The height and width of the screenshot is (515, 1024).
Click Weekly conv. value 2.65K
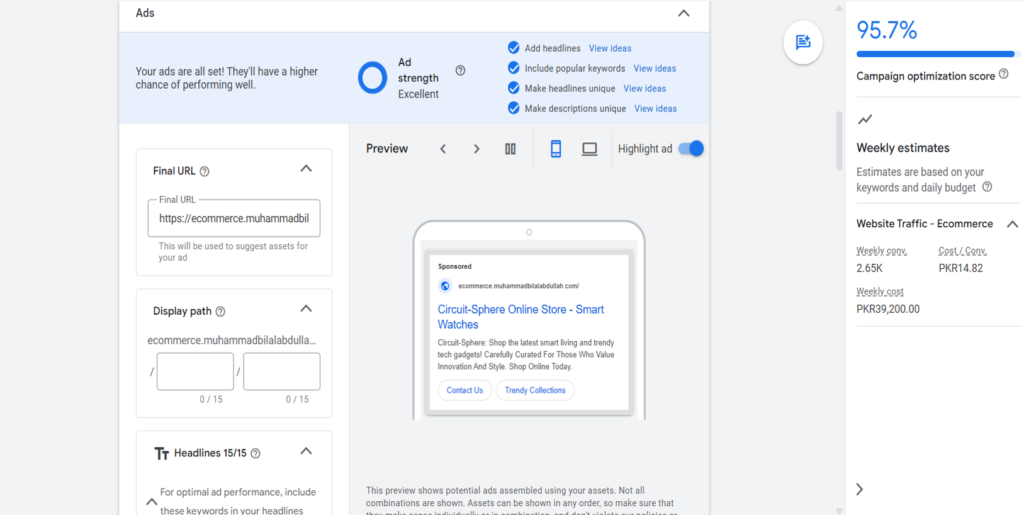pyautogui.click(x=869, y=268)
